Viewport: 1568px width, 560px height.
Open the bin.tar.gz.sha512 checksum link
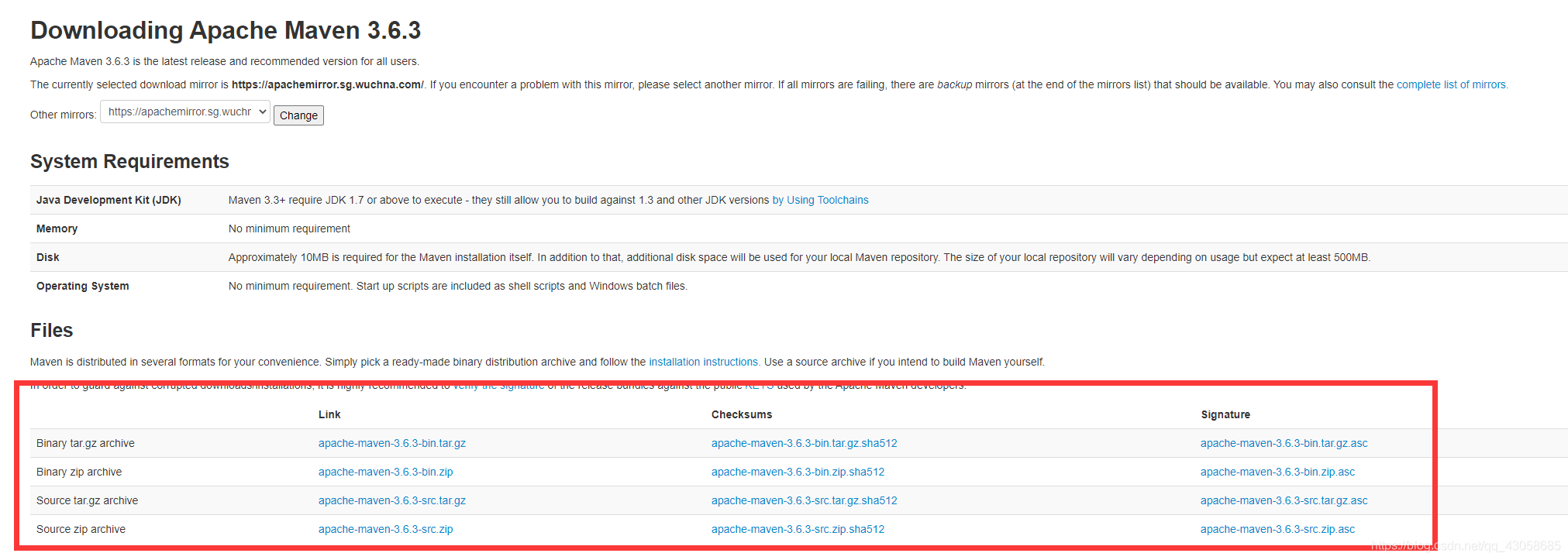[805, 443]
